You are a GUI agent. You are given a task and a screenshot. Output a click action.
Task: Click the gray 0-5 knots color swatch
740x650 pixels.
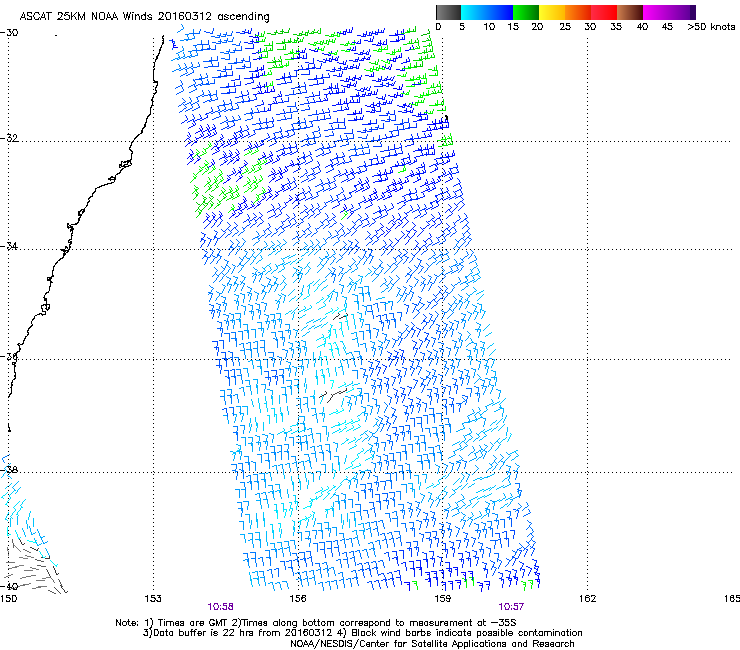(x=448, y=12)
